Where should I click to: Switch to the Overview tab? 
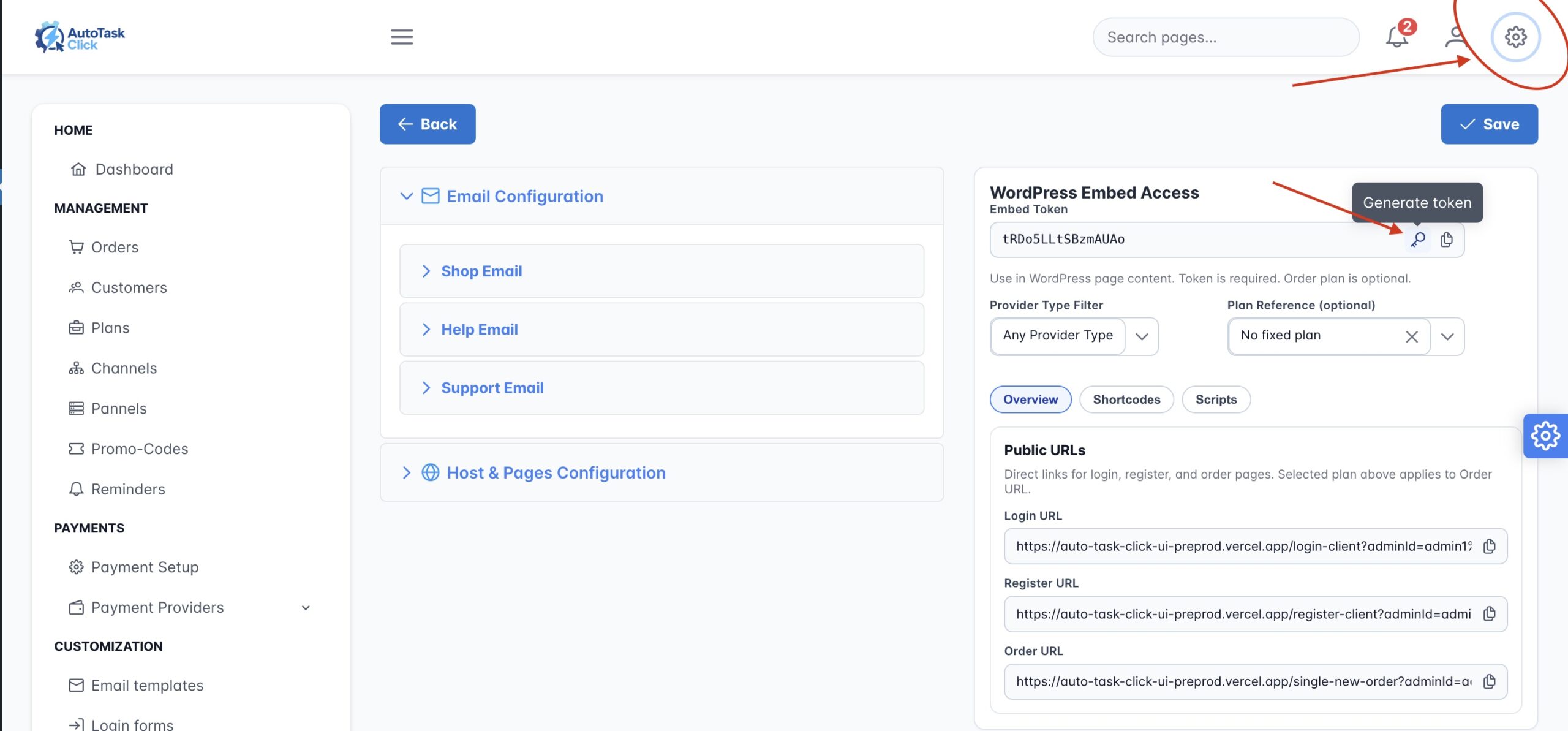(x=1030, y=400)
